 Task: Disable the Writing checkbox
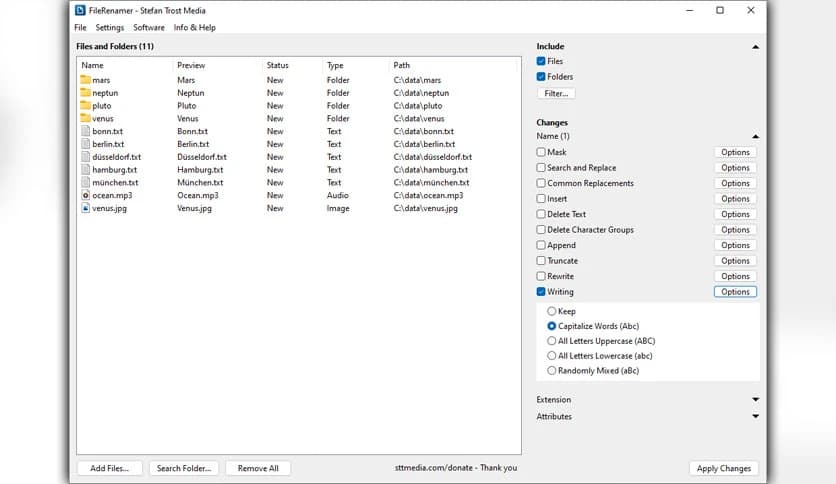[x=541, y=292]
